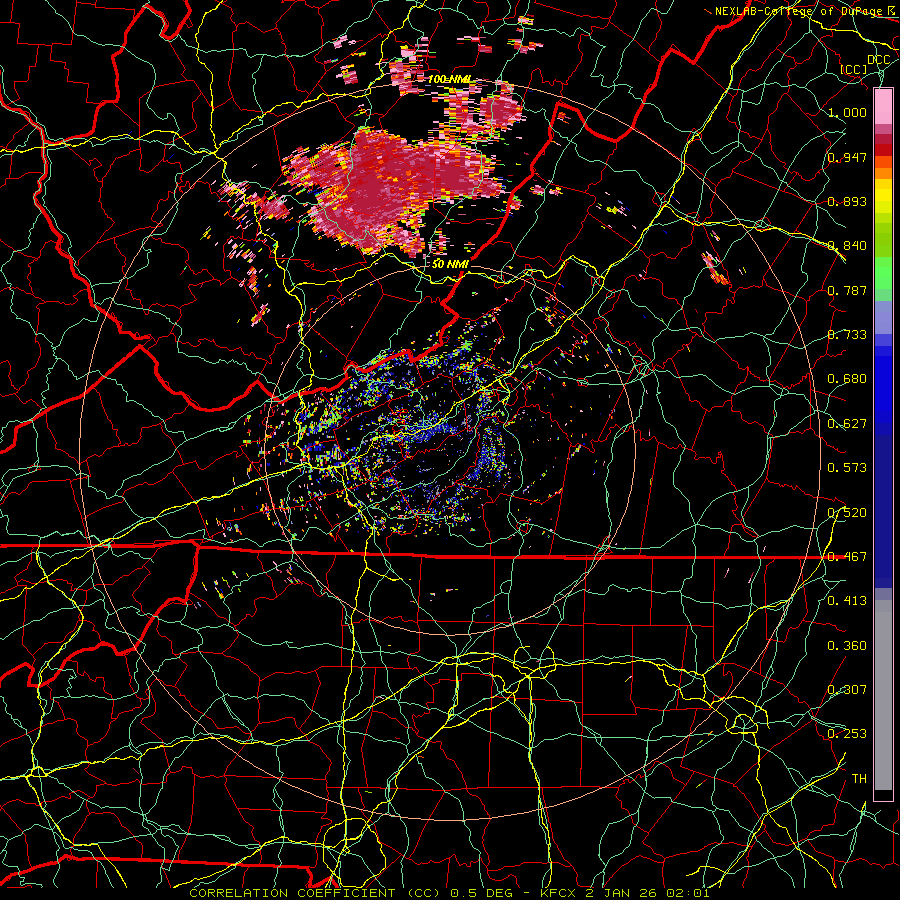Click the 1.000 scale value
Image resolution: width=900 pixels, height=900 pixels.
[x=847, y=112]
